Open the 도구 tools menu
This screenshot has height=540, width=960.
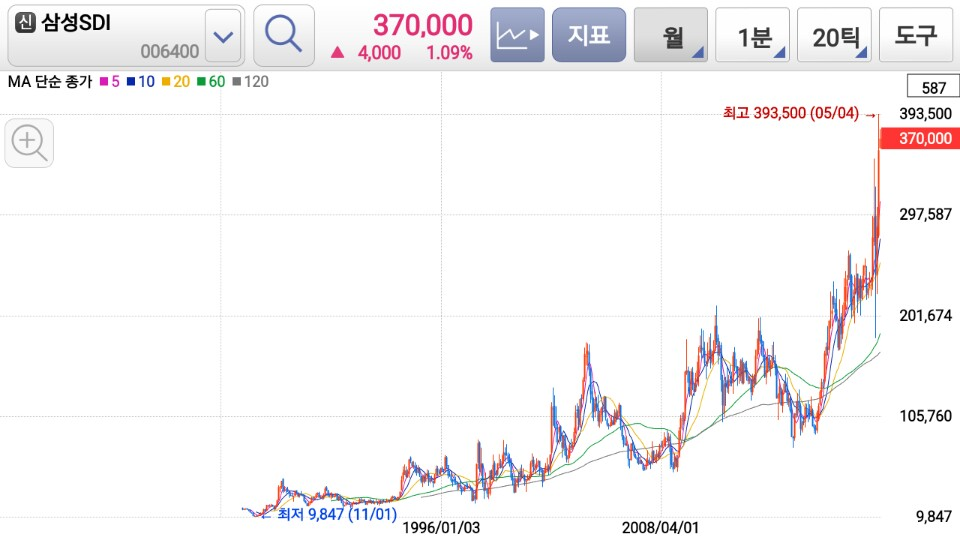[917, 35]
